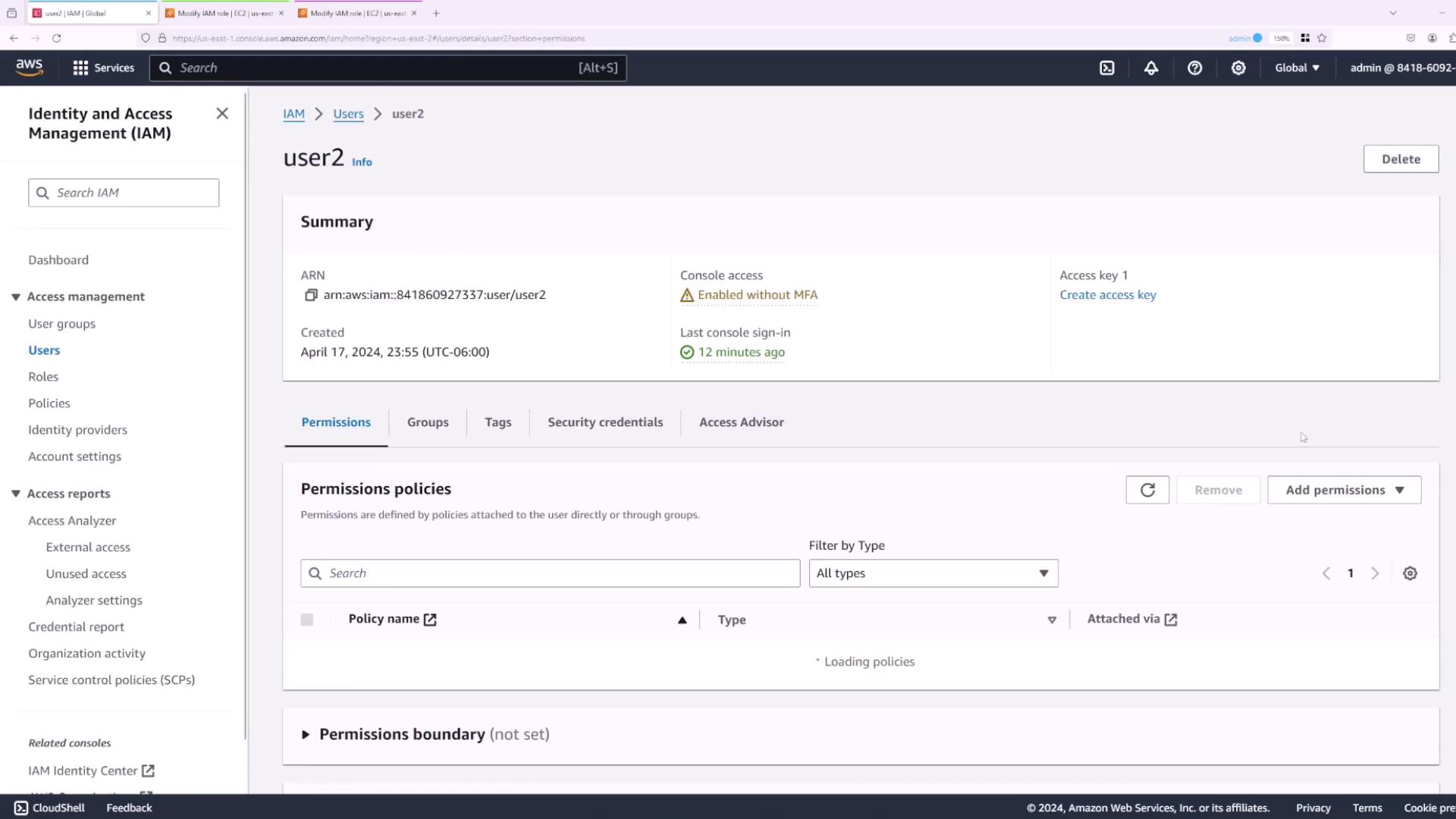Copy the user ARN with copy icon

(x=311, y=295)
